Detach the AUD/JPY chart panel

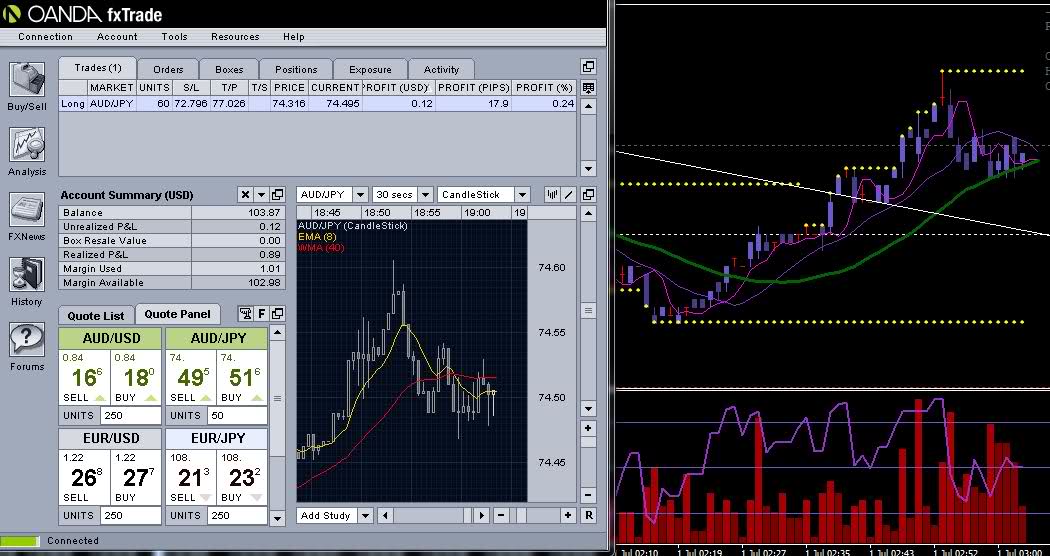(588, 194)
